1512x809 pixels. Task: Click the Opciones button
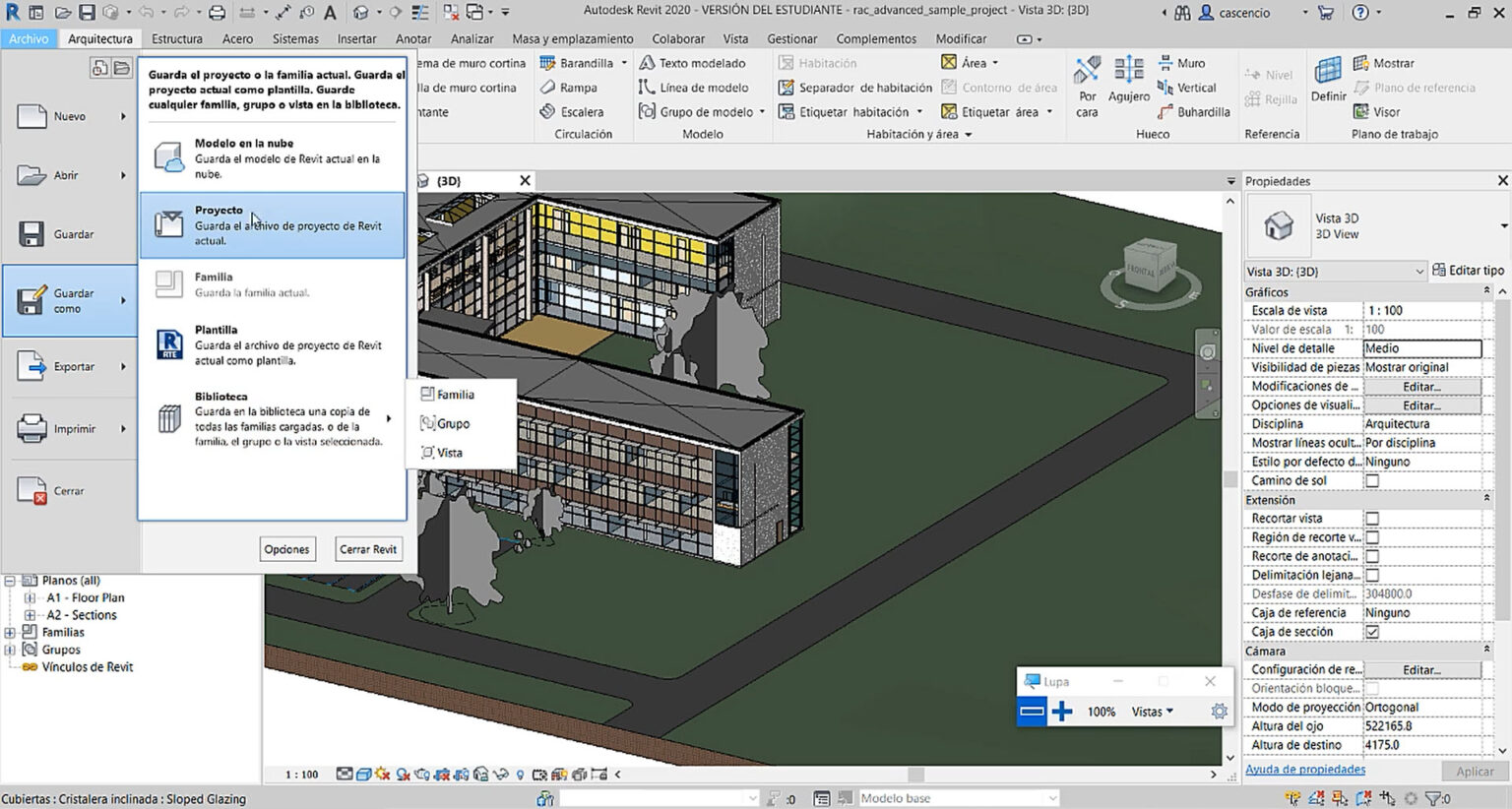286,549
